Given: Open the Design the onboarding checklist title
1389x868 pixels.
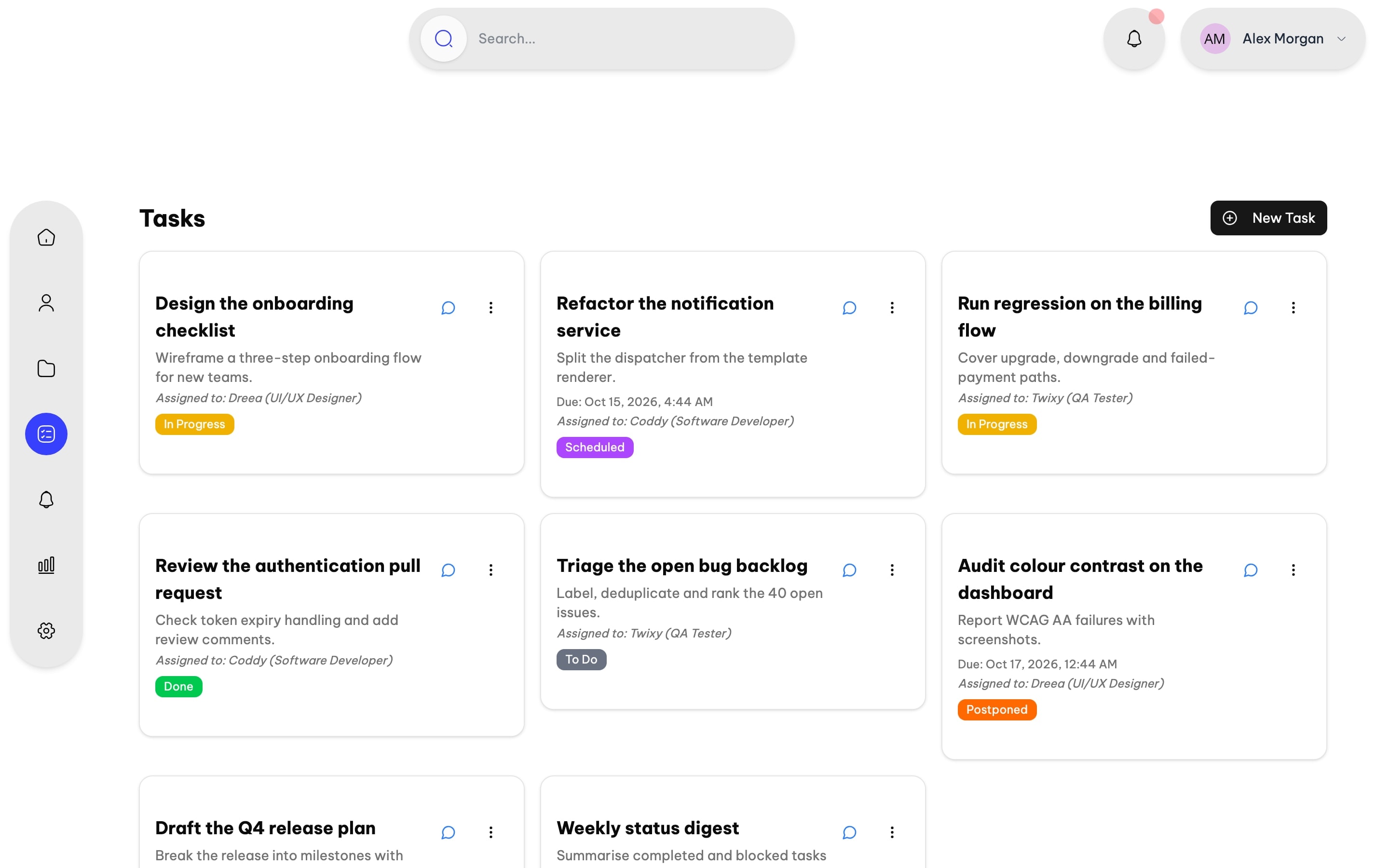Looking at the screenshot, I should 254,317.
